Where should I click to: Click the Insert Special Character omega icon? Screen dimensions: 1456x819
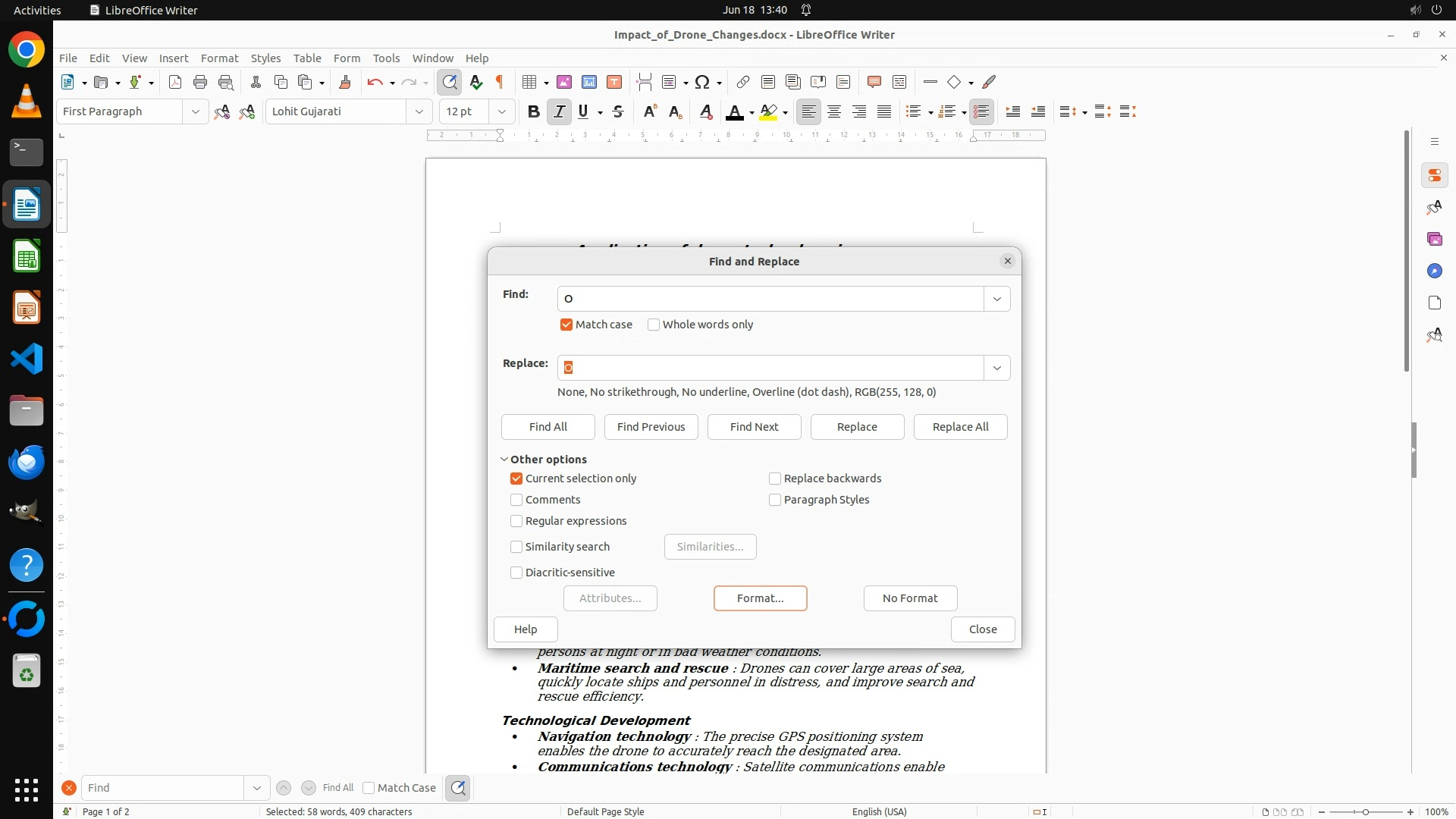point(702,82)
